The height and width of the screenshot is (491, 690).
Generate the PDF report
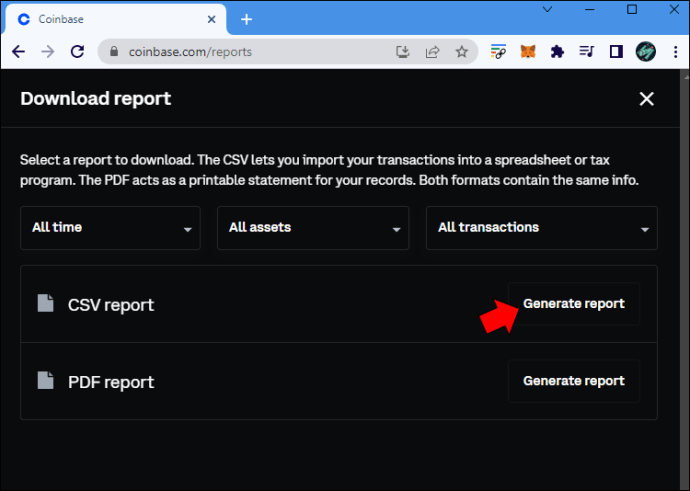(x=574, y=381)
